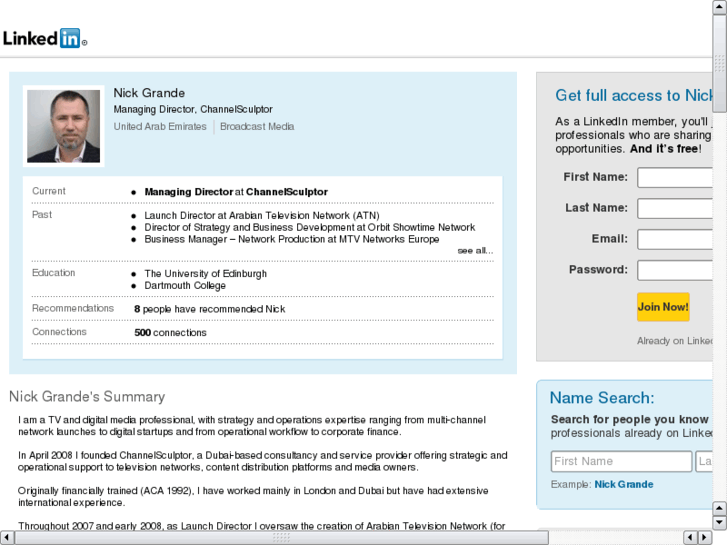Click the Connections row label

pos(59,332)
